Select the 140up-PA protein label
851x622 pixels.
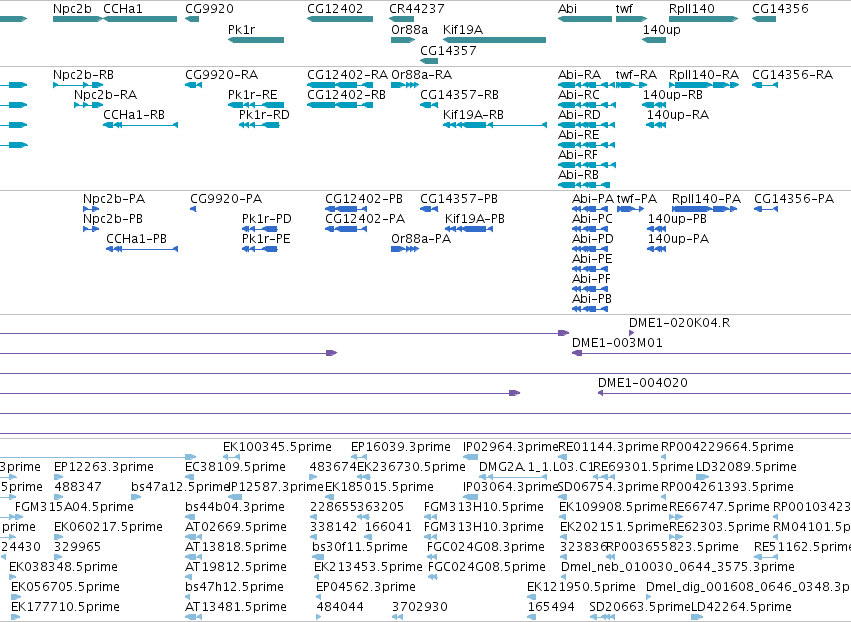pyautogui.click(x=678, y=239)
